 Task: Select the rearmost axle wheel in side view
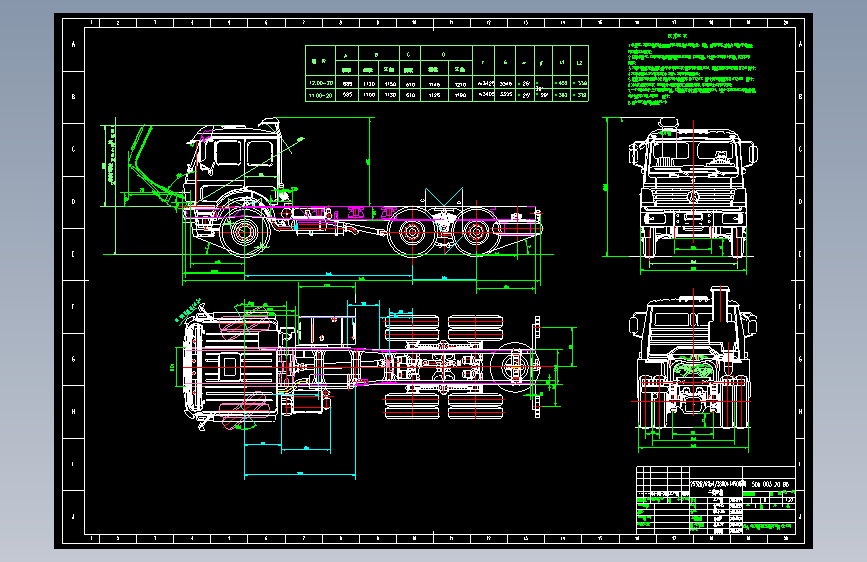pyautogui.click(x=476, y=232)
